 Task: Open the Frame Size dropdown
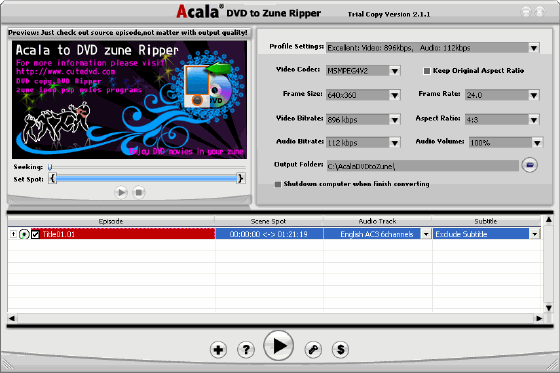pos(395,95)
